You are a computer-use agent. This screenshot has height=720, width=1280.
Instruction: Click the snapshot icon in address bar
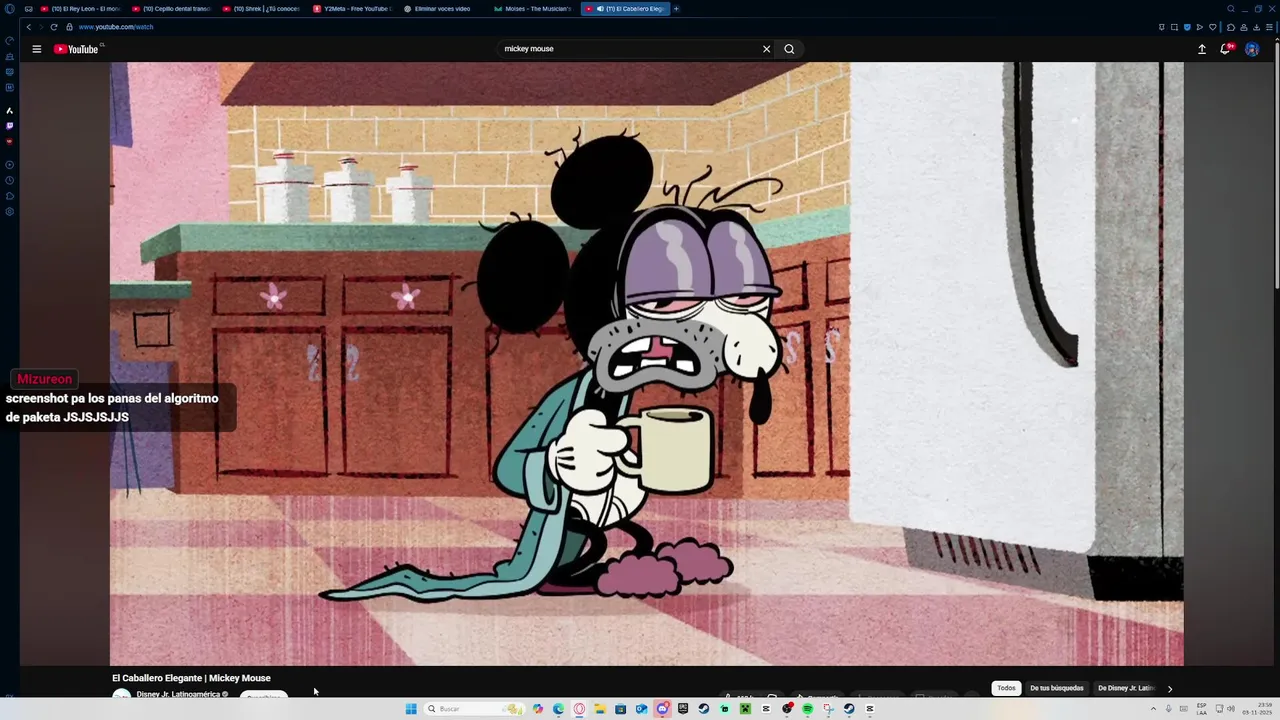[1174, 27]
